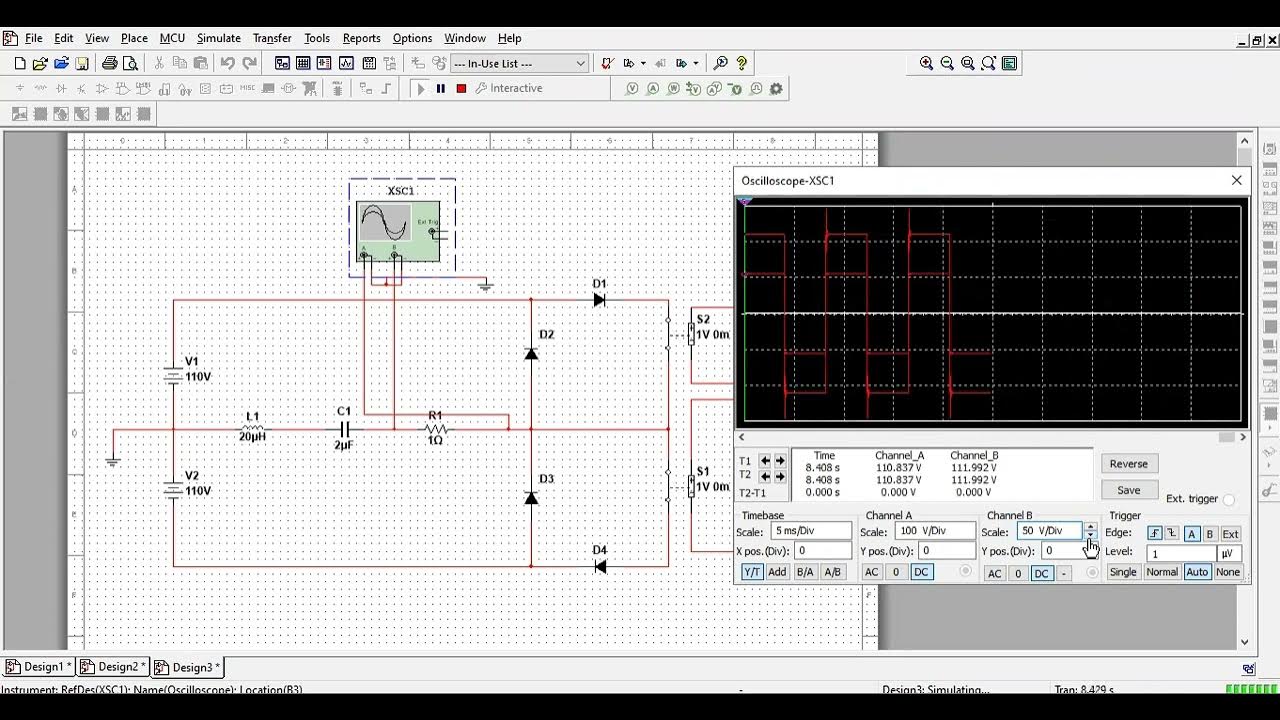Viewport: 1280px width, 720px height.
Task: Save the current design
Action: [x=82, y=63]
